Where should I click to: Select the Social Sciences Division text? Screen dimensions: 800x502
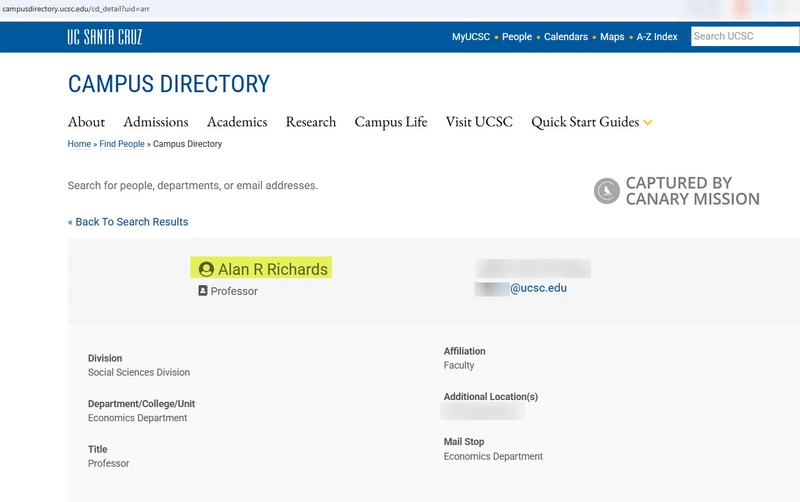tap(139, 372)
